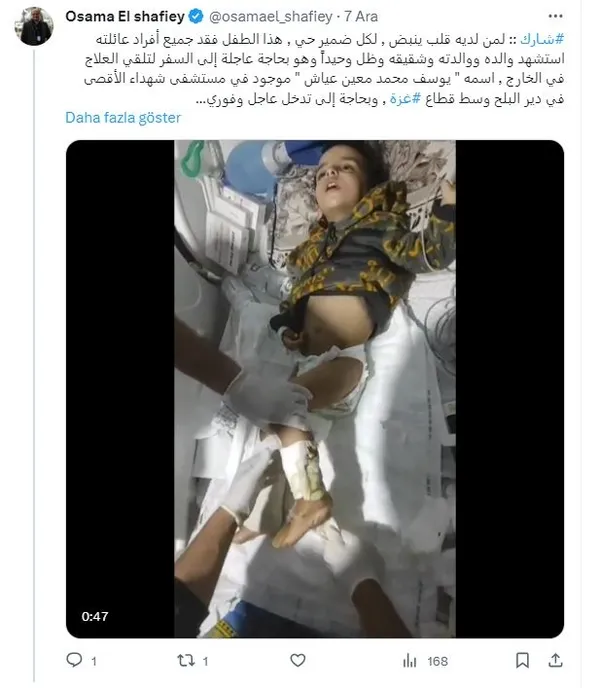The height and width of the screenshot is (688, 600).
Task: Click the retweet count number 1
Action: tap(205, 661)
